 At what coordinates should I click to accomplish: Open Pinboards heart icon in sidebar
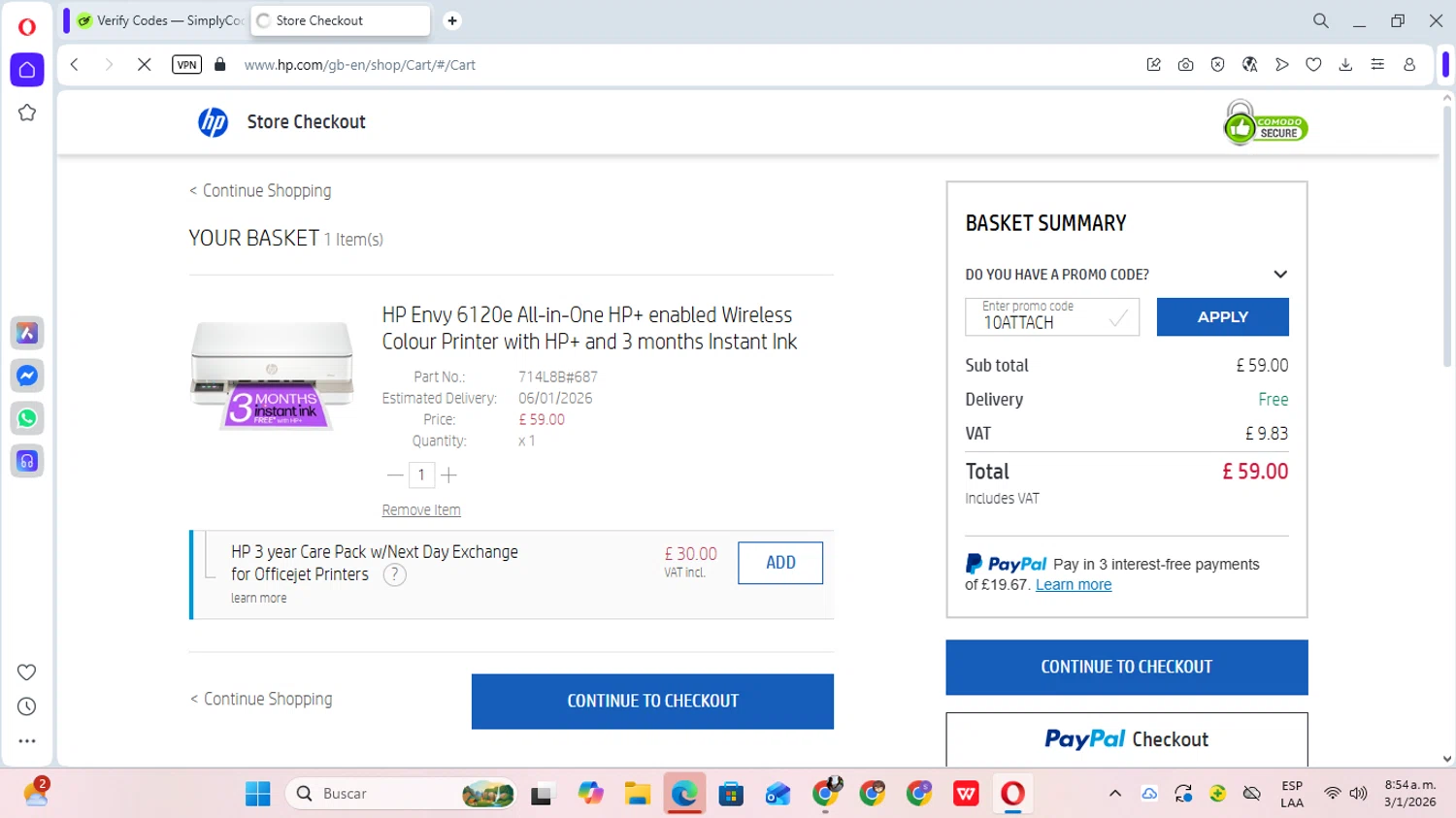(27, 672)
